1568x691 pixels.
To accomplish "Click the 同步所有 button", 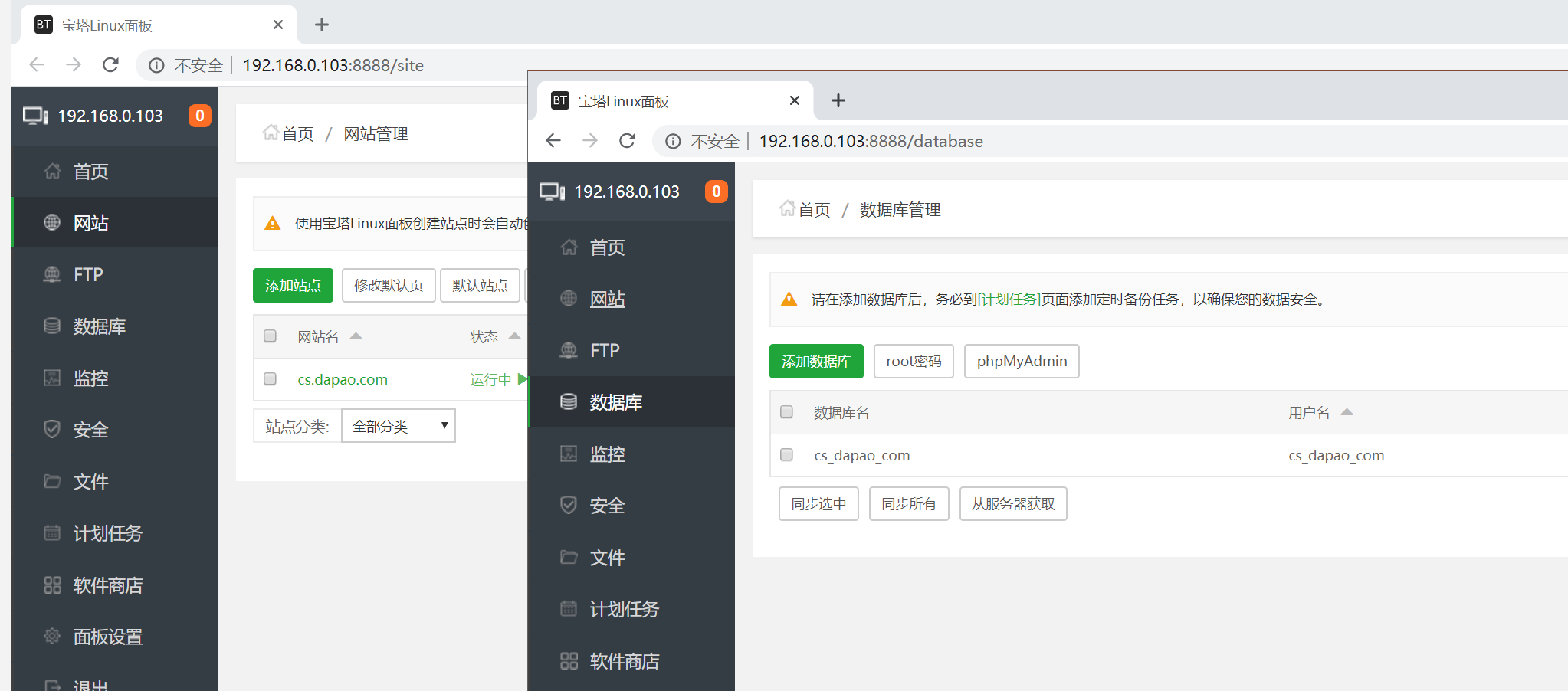I will pos(909,503).
